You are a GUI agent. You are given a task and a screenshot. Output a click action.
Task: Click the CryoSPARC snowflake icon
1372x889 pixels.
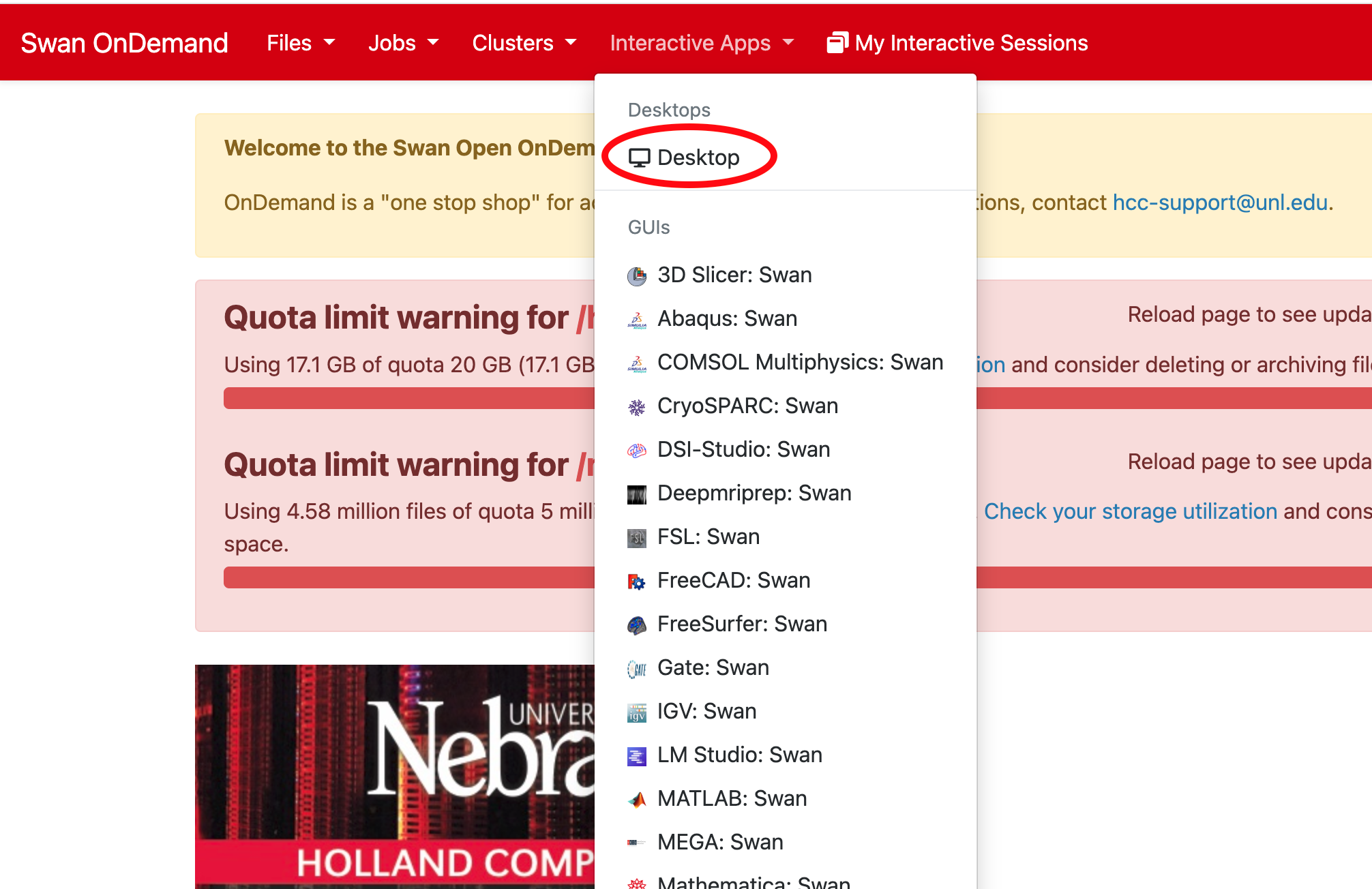636,407
